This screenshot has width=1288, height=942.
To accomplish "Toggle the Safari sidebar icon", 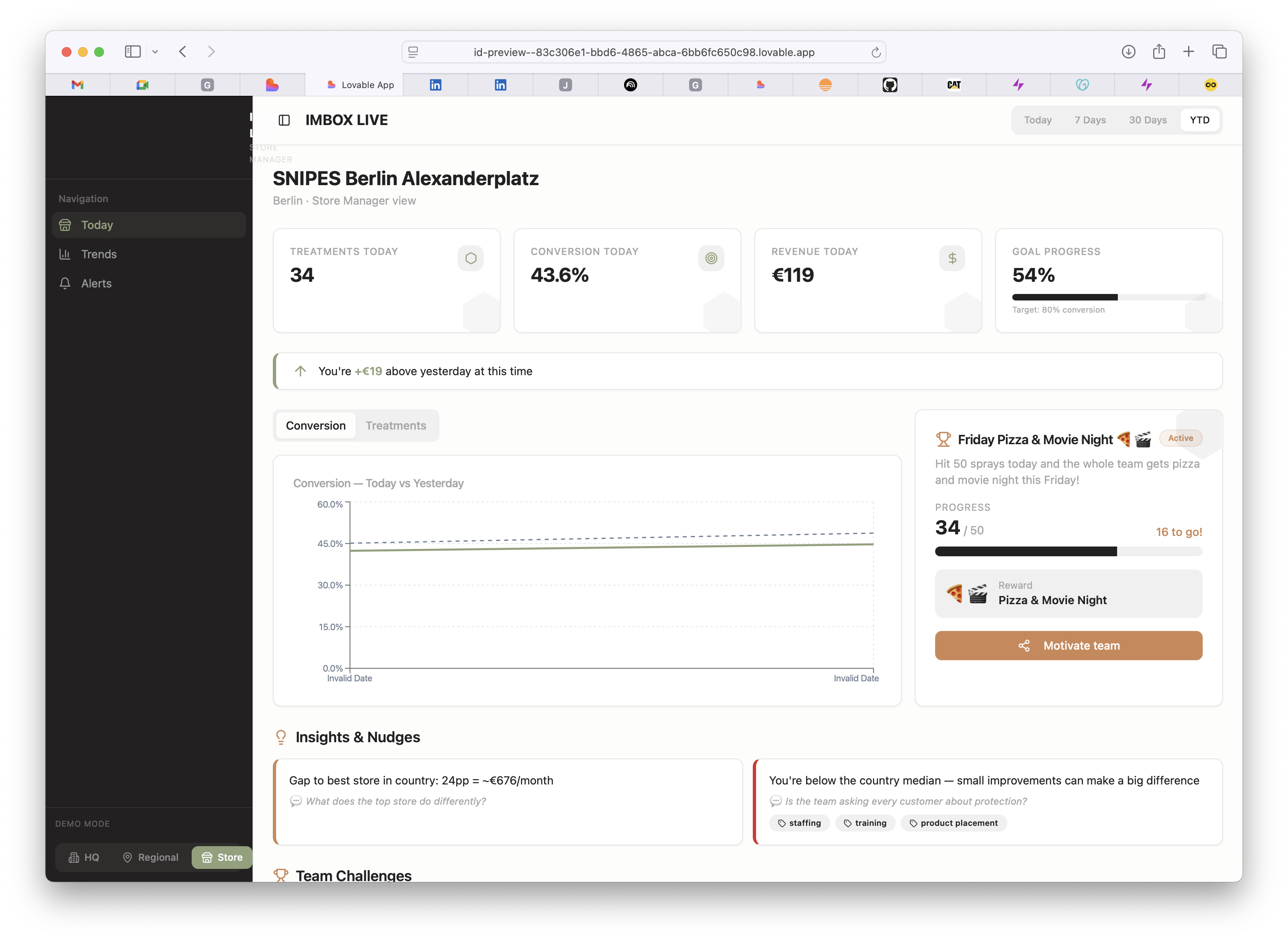I will tap(132, 52).
